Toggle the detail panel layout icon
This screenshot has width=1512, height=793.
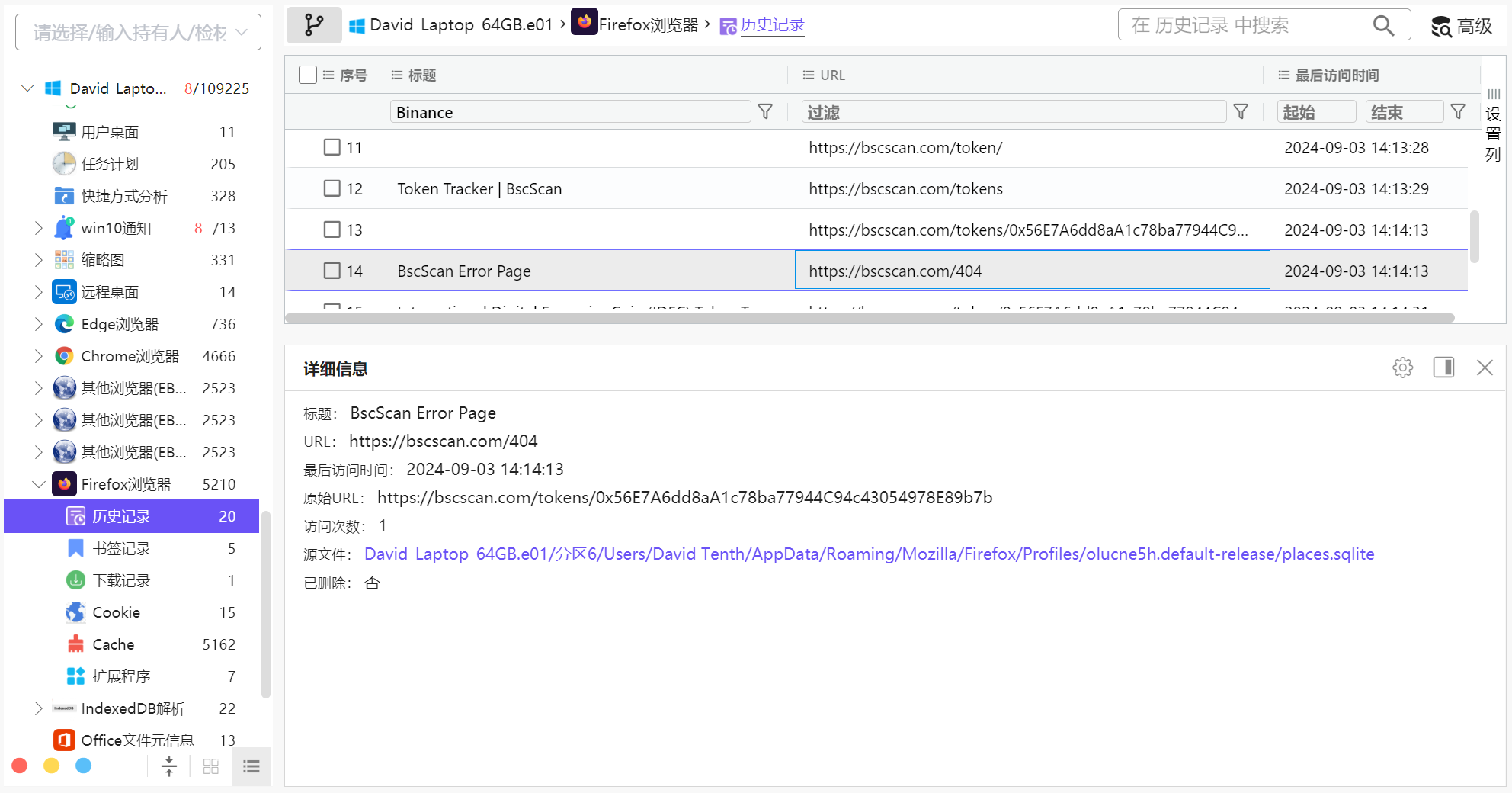pyautogui.click(x=1443, y=368)
